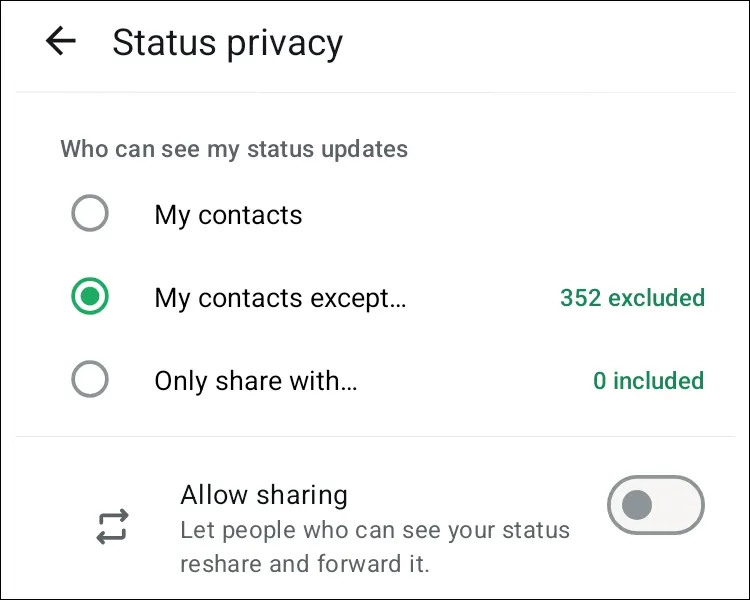
Task: Tap the Only share with… label
Action: 256,381
